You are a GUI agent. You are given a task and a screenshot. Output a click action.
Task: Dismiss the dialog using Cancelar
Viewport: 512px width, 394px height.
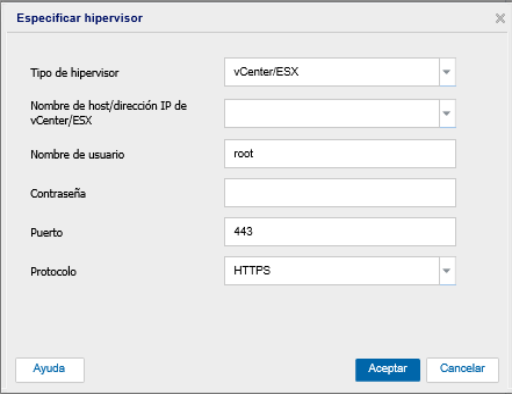[x=462, y=370]
